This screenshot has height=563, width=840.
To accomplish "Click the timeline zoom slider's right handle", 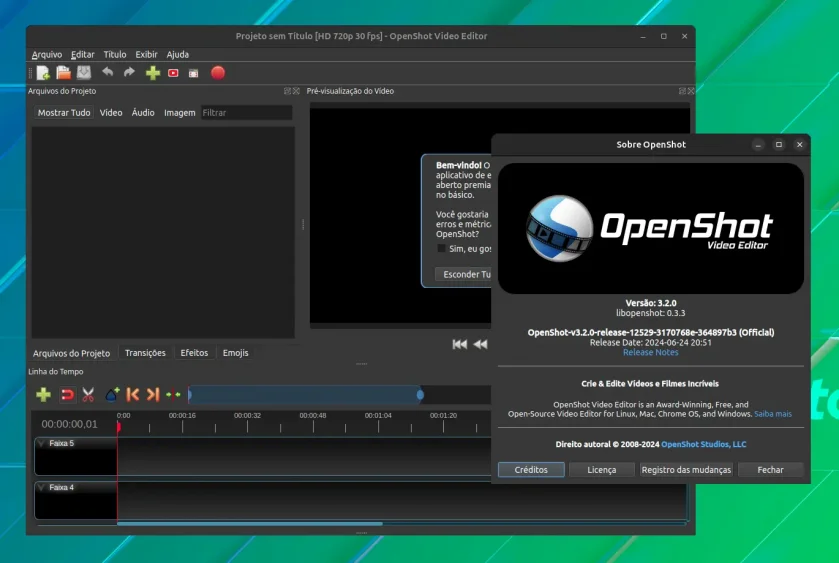I will pyautogui.click(x=420, y=395).
